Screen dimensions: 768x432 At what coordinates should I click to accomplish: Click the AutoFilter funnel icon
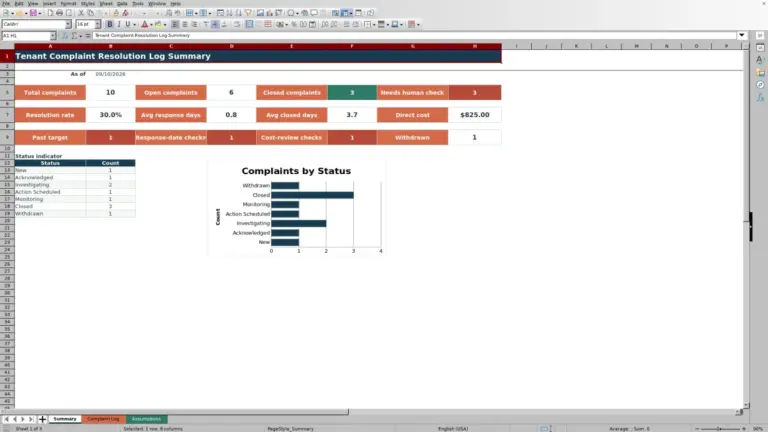coord(248,13)
